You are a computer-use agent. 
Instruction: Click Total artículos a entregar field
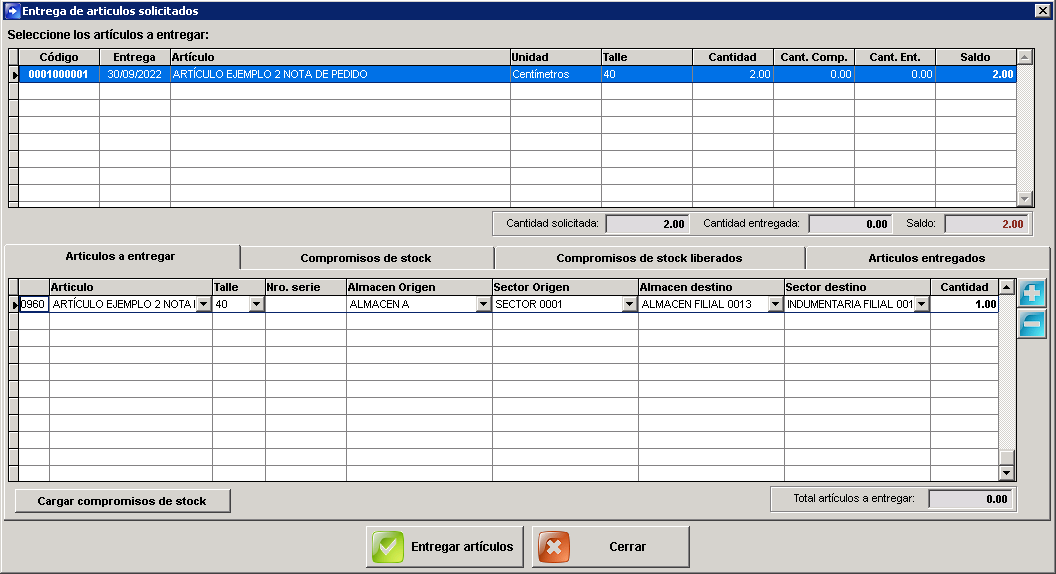[x=970, y=499]
